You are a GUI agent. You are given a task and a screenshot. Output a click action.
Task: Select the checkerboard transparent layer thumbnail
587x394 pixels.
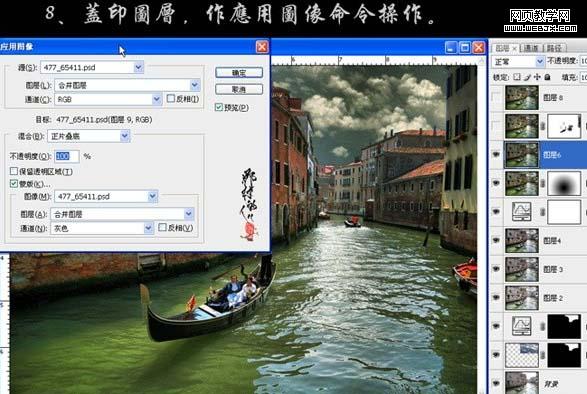[x=521, y=355]
